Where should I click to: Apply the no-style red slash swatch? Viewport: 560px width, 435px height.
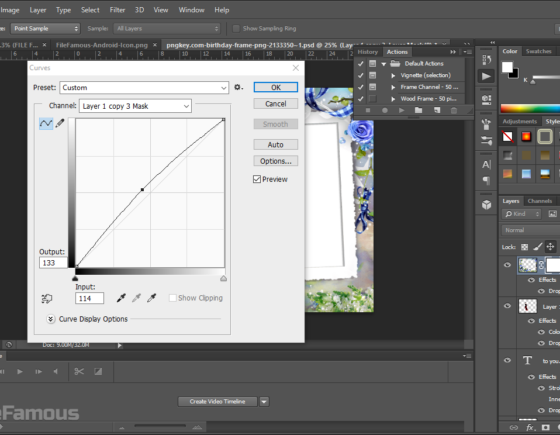pos(508,136)
